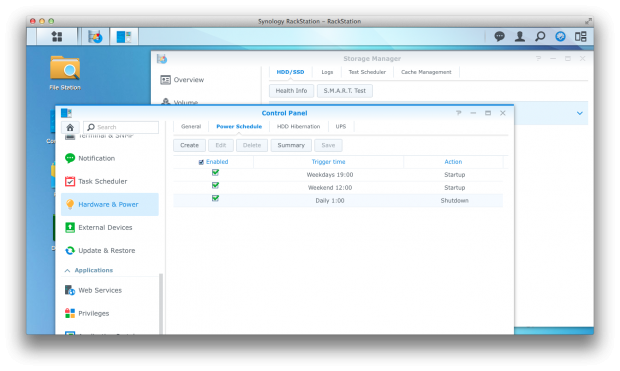This screenshot has height=371, width=620.
Task: Open the resource monitor gauge icon
Action: click(560, 36)
